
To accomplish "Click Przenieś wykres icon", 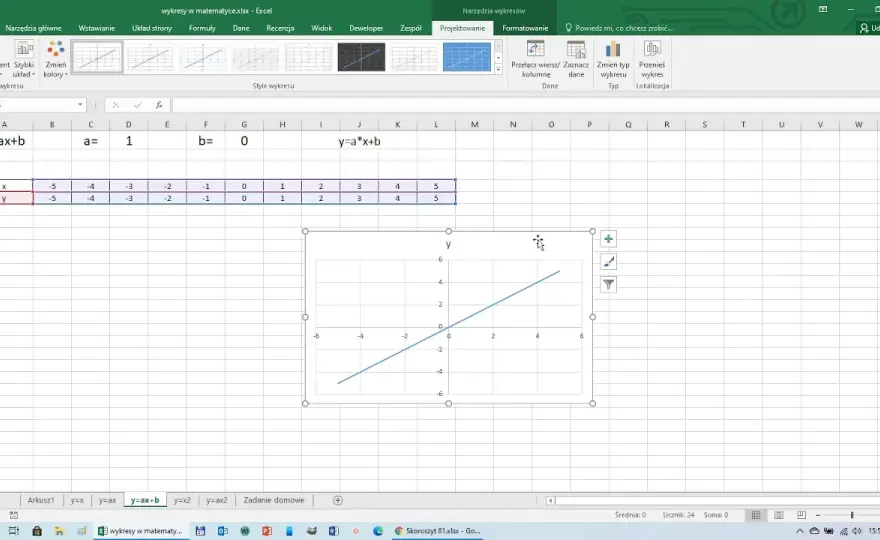I will (x=652, y=60).
